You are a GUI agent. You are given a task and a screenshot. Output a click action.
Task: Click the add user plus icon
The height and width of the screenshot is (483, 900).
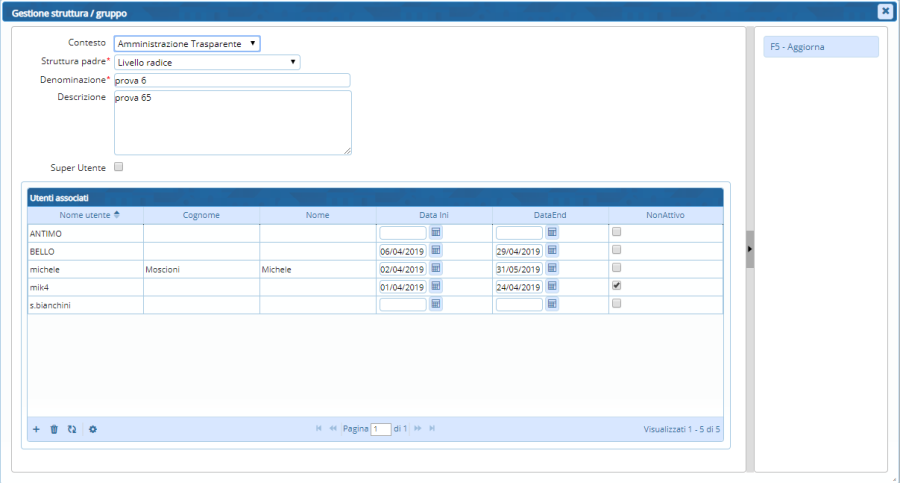36,429
